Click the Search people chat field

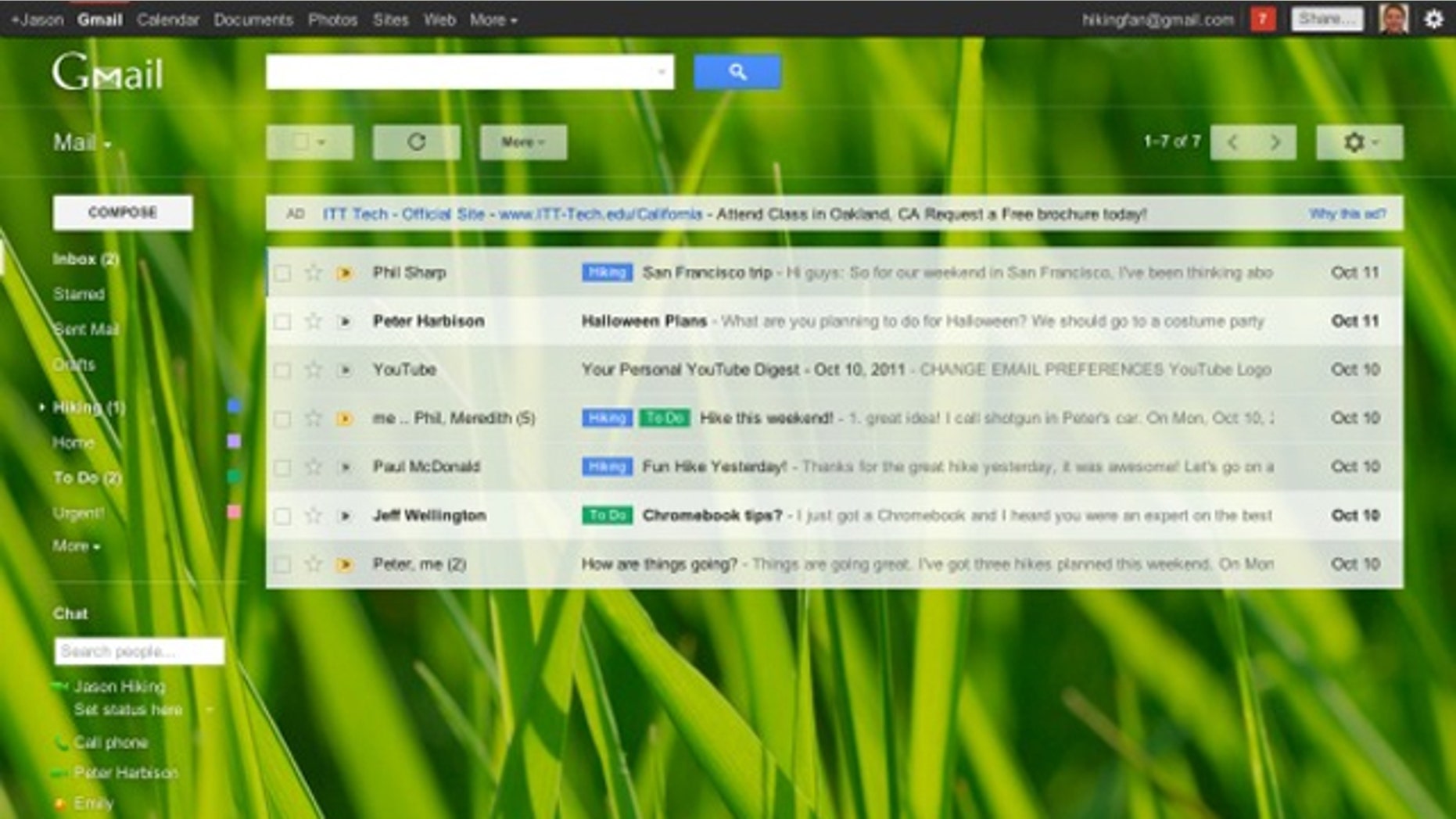(x=139, y=651)
